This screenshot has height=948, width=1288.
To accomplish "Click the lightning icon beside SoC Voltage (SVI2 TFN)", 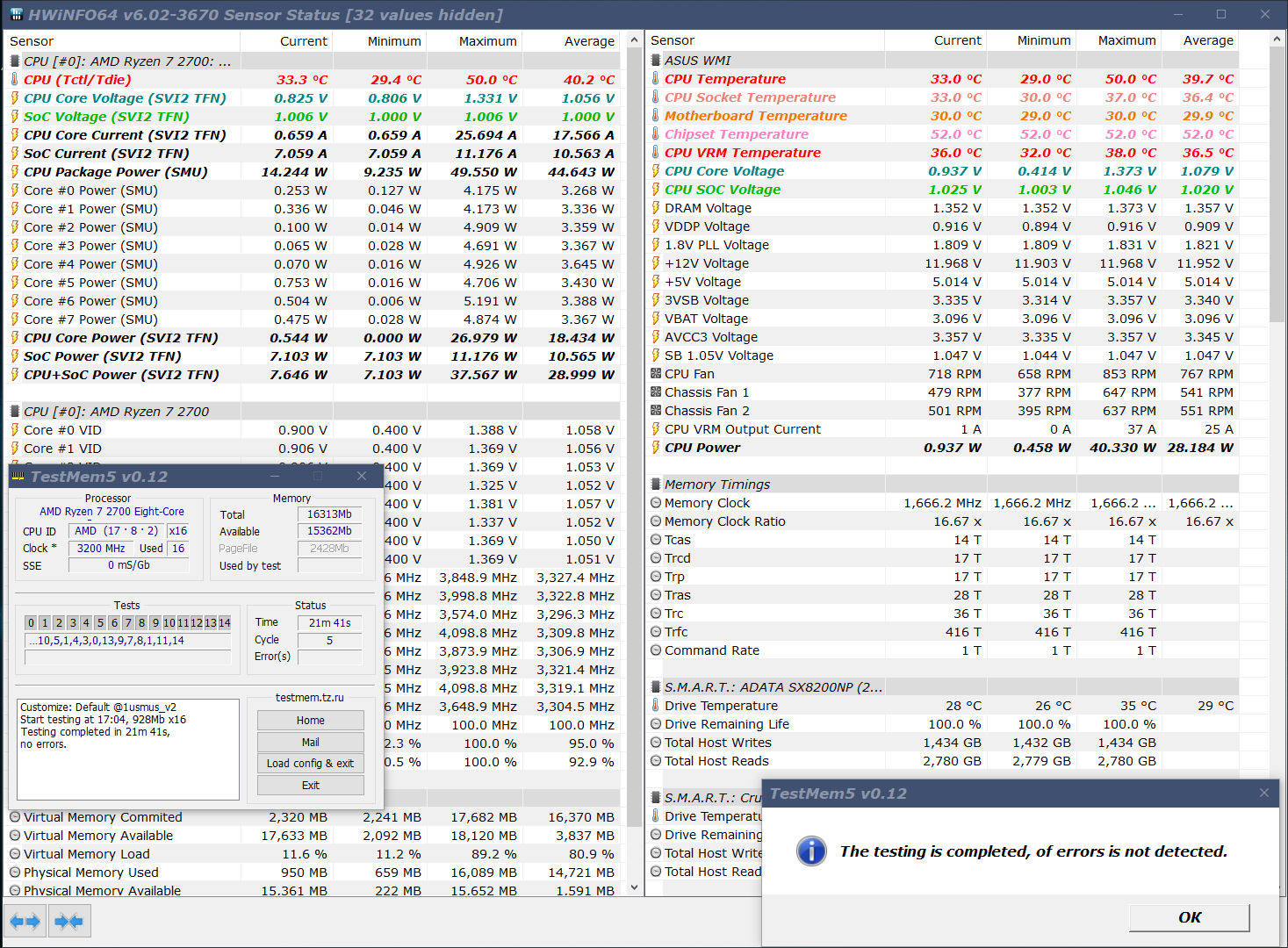I will 14,117.
